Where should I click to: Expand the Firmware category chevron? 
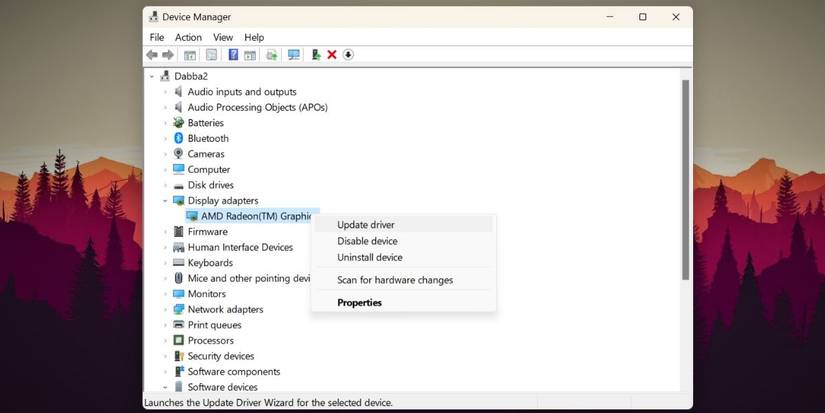point(165,231)
